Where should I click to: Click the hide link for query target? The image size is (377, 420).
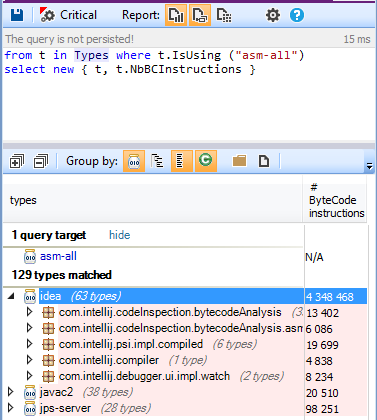point(120,235)
